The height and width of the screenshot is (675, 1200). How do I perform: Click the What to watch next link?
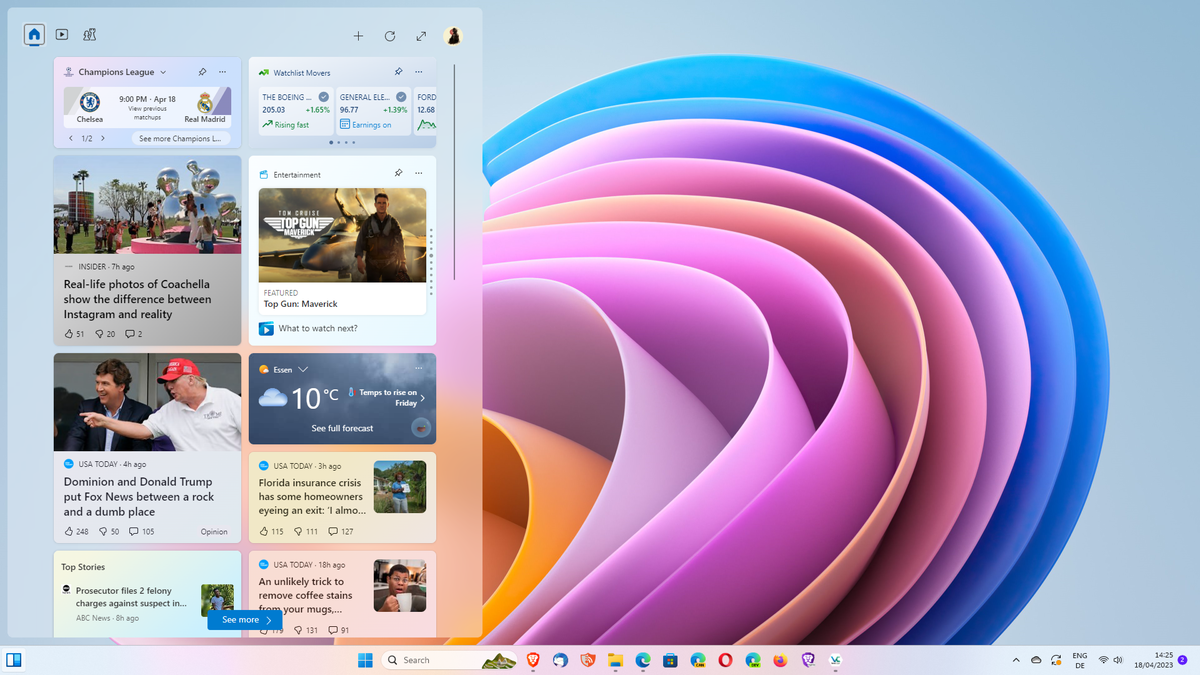pos(318,328)
